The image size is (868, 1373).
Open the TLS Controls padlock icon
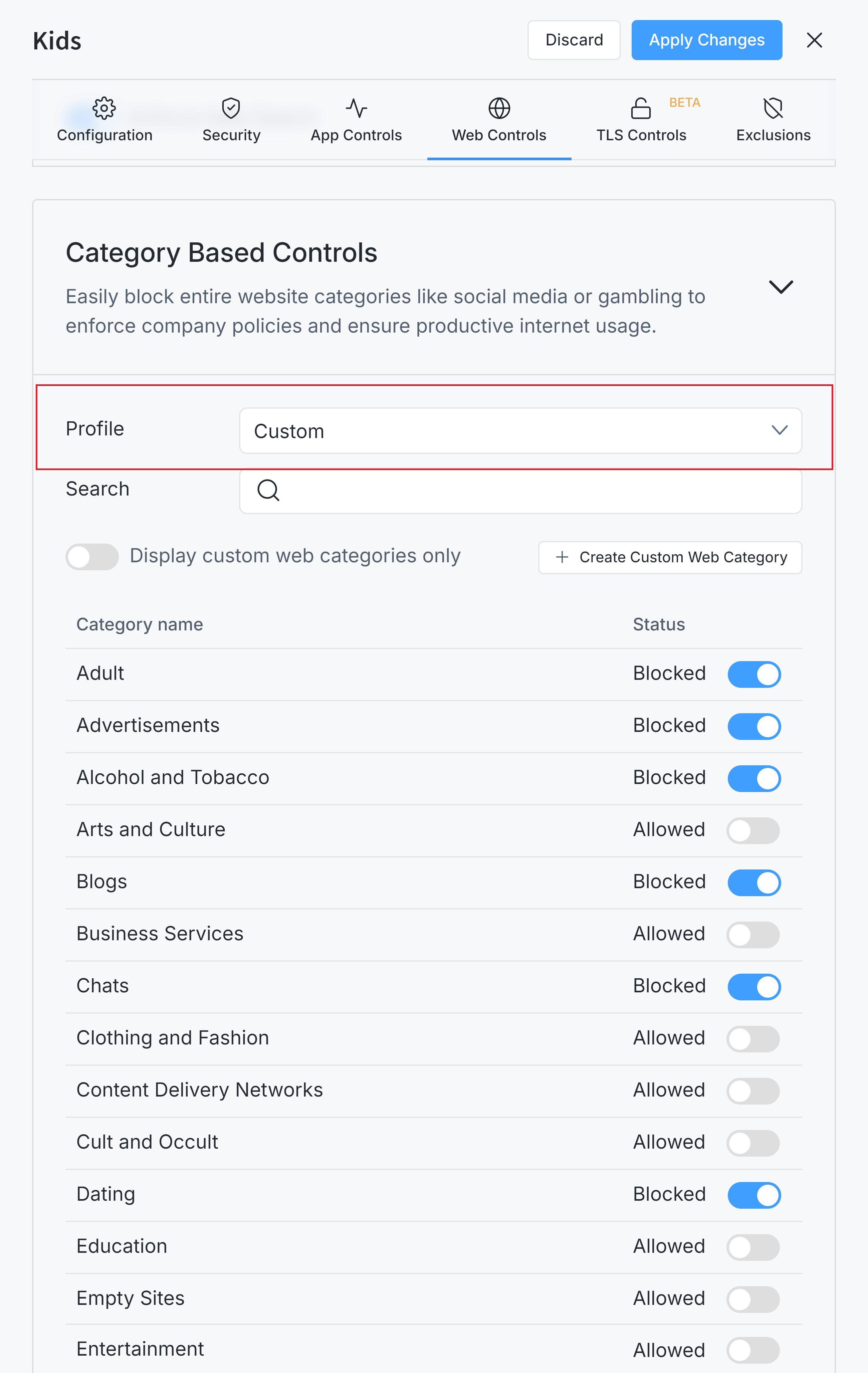pyautogui.click(x=641, y=108)
